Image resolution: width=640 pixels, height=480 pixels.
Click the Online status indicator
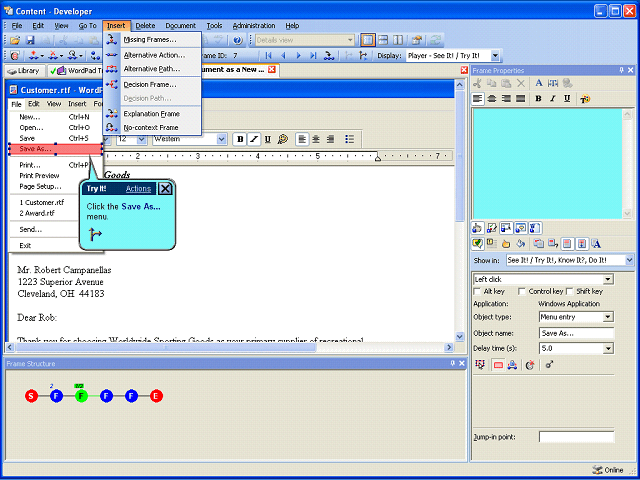pyautogui.click(x=608, y=470)
